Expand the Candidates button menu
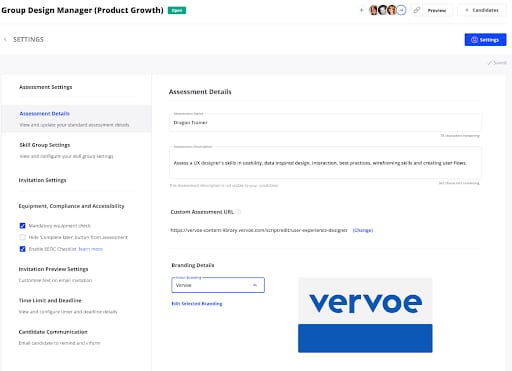512x371 pixels. coord(482,10)
